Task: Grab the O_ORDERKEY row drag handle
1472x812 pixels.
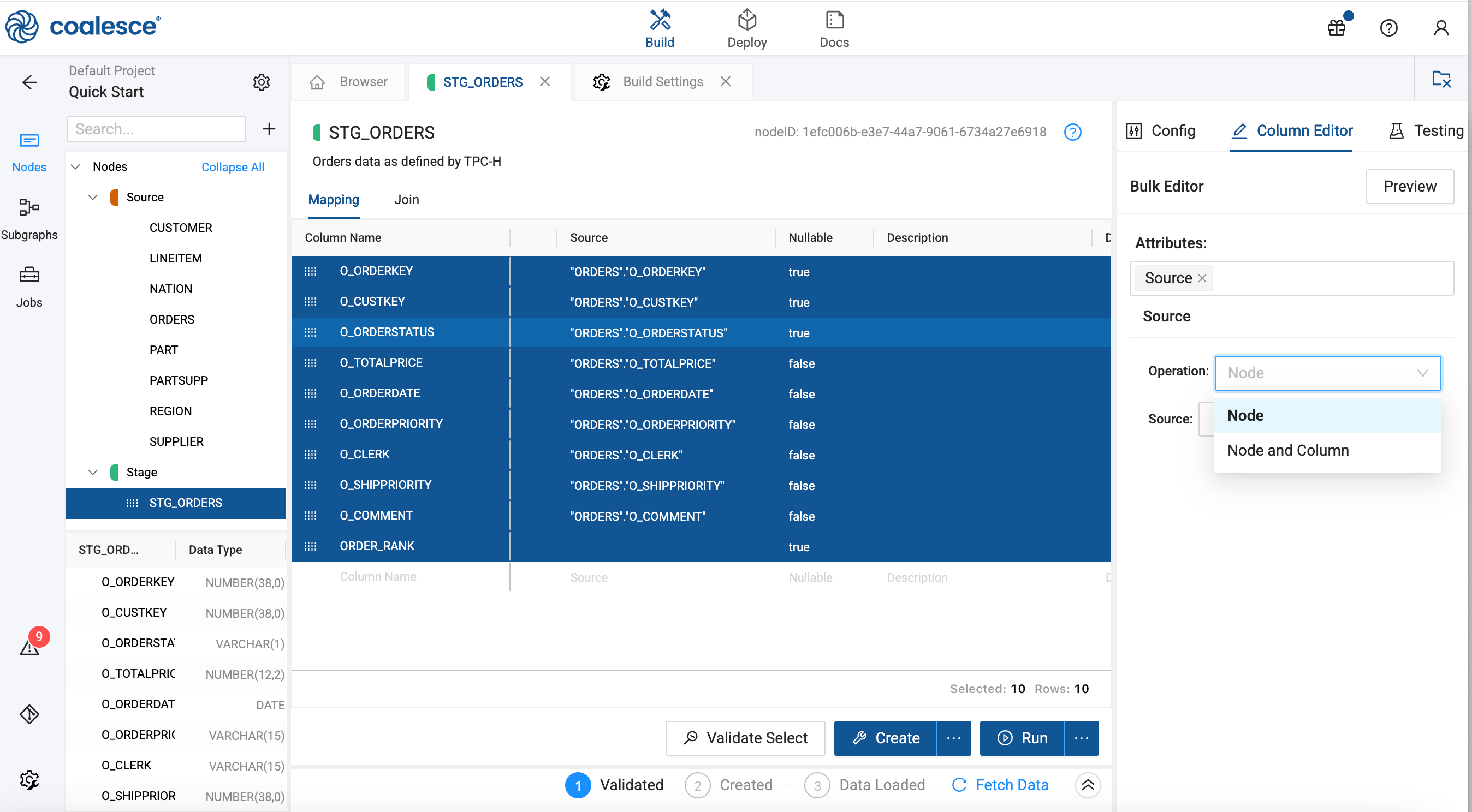Action: click(310, 271)
